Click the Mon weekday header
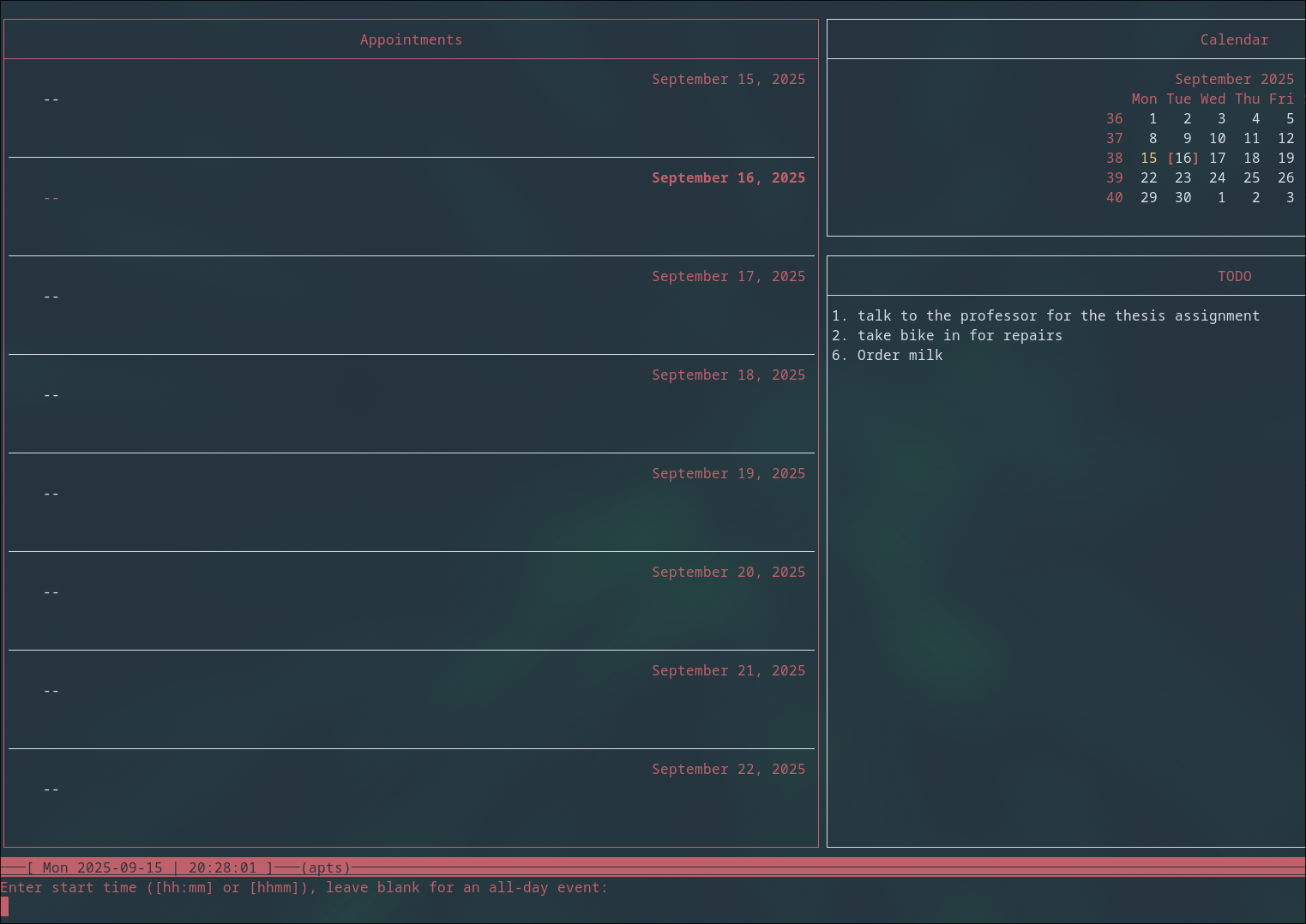1306x924 pixels. pyautogui.click(x=1144, y=99)
